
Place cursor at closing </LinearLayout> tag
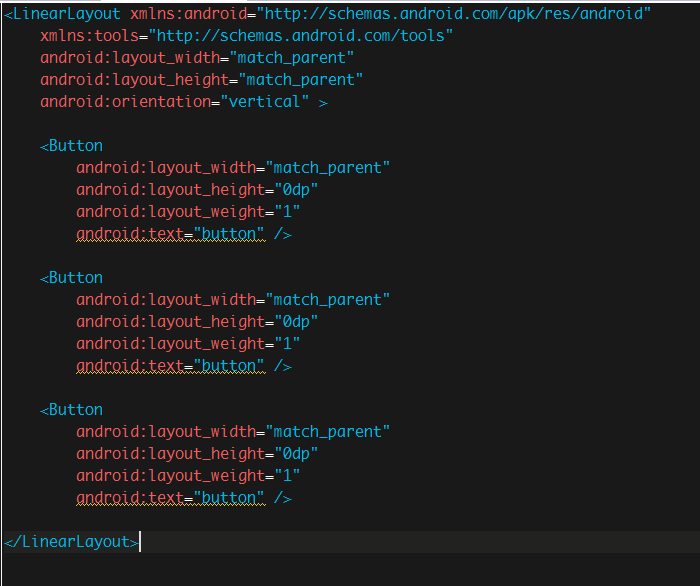71,542
